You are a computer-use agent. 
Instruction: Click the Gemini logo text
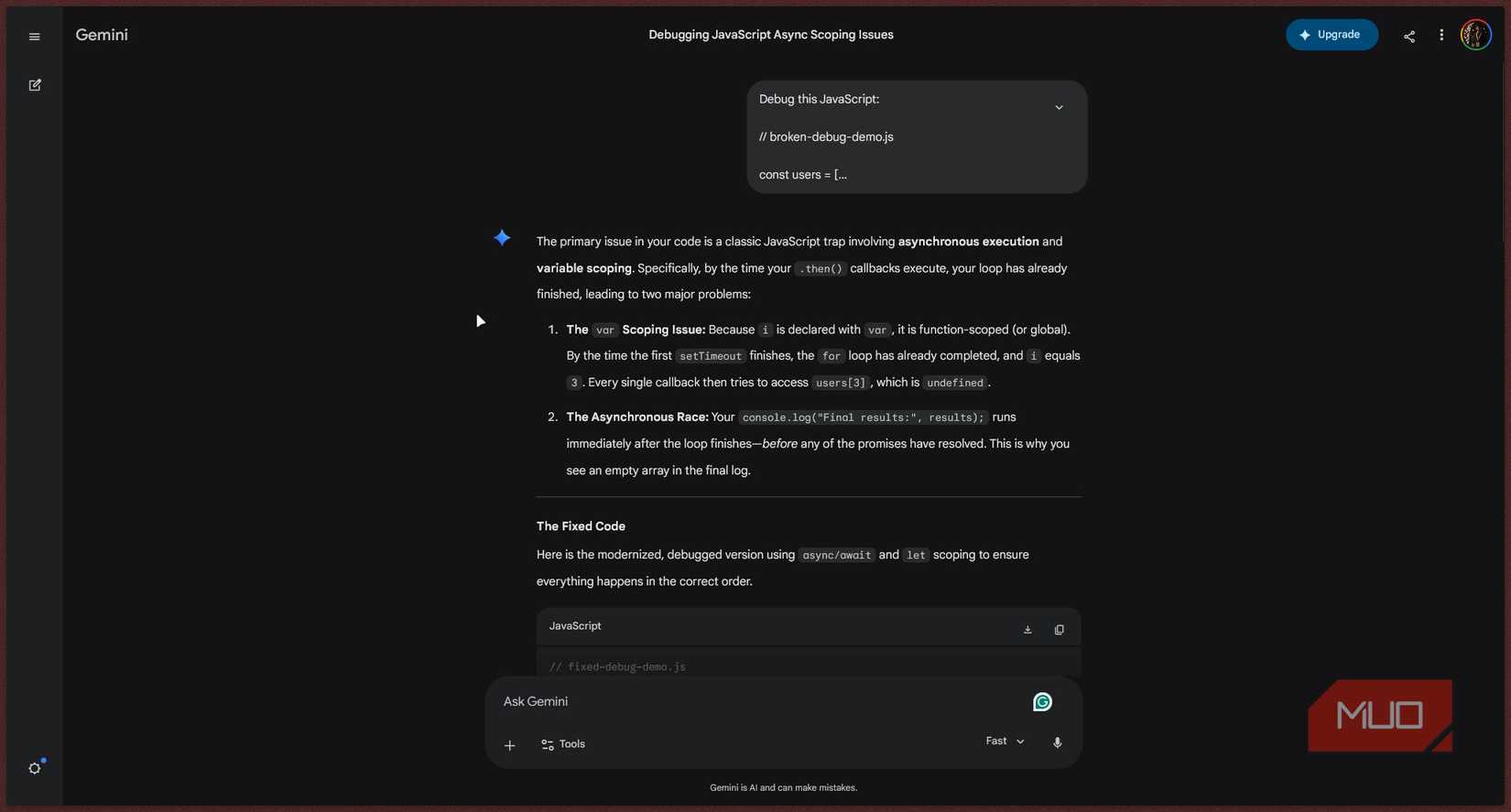point(102,35)
